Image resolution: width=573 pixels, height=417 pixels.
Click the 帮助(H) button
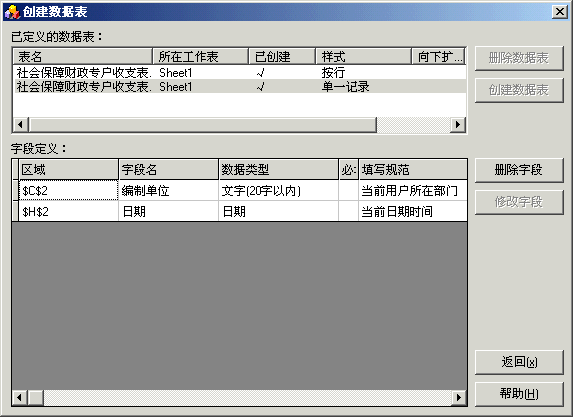pos(519,394)
